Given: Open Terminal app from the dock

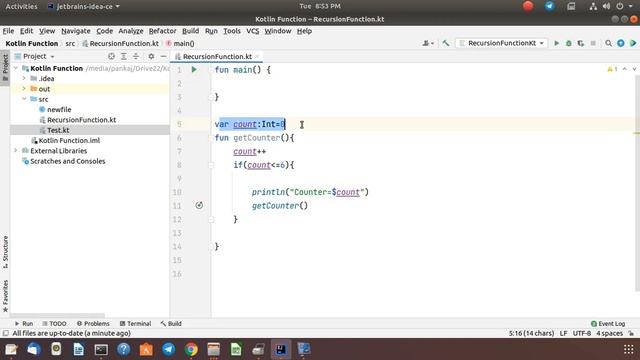Looking at the screenshot, I should (x=101, y=349).
